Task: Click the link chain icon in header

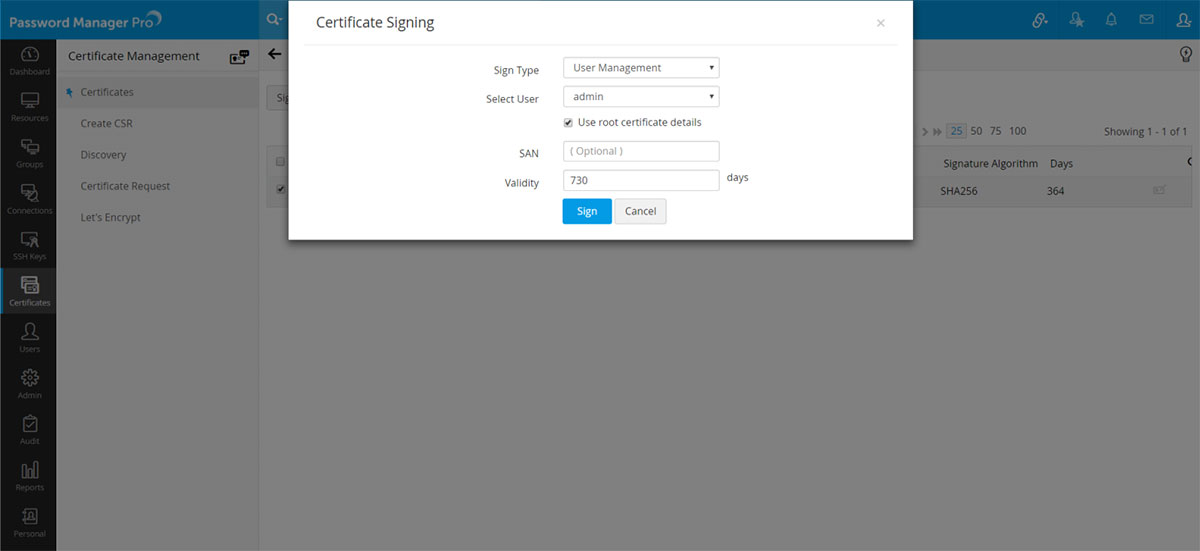Action: (1040, 20)
